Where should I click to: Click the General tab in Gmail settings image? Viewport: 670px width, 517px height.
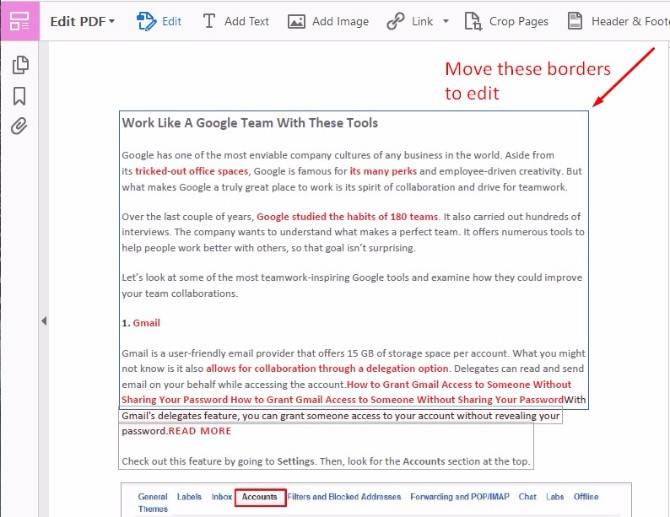point(153,496)
